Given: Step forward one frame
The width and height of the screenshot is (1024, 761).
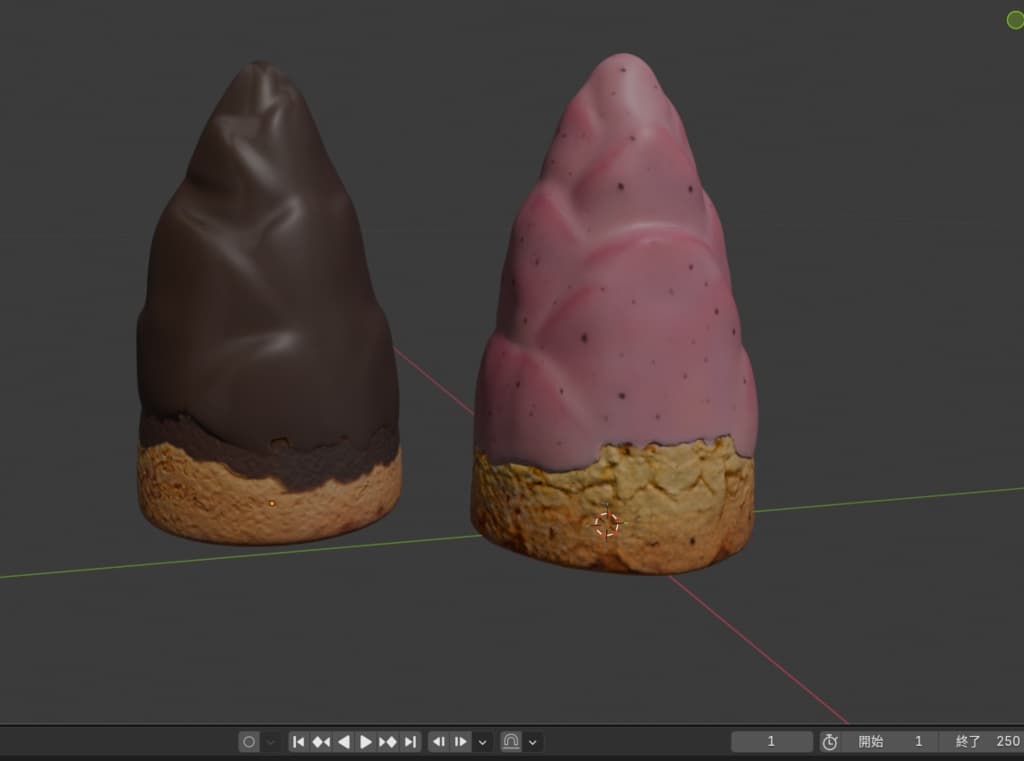Looking at the screenshot, I should click(x=460, y=741).
